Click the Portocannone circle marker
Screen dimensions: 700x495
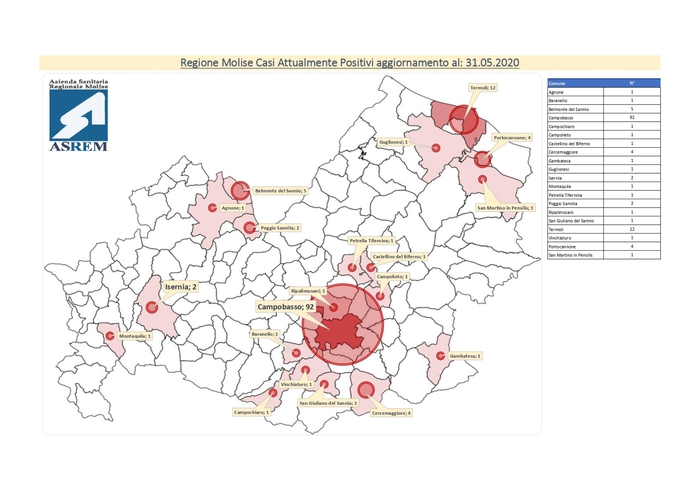click(x=483, y=158)
